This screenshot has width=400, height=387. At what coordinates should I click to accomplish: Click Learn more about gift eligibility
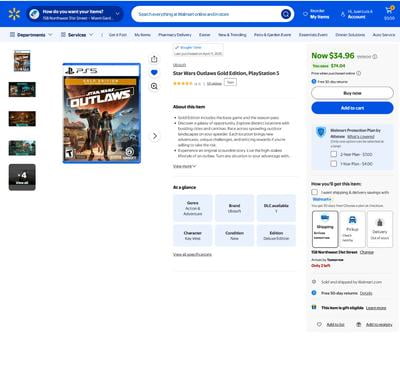click(376, 308)
